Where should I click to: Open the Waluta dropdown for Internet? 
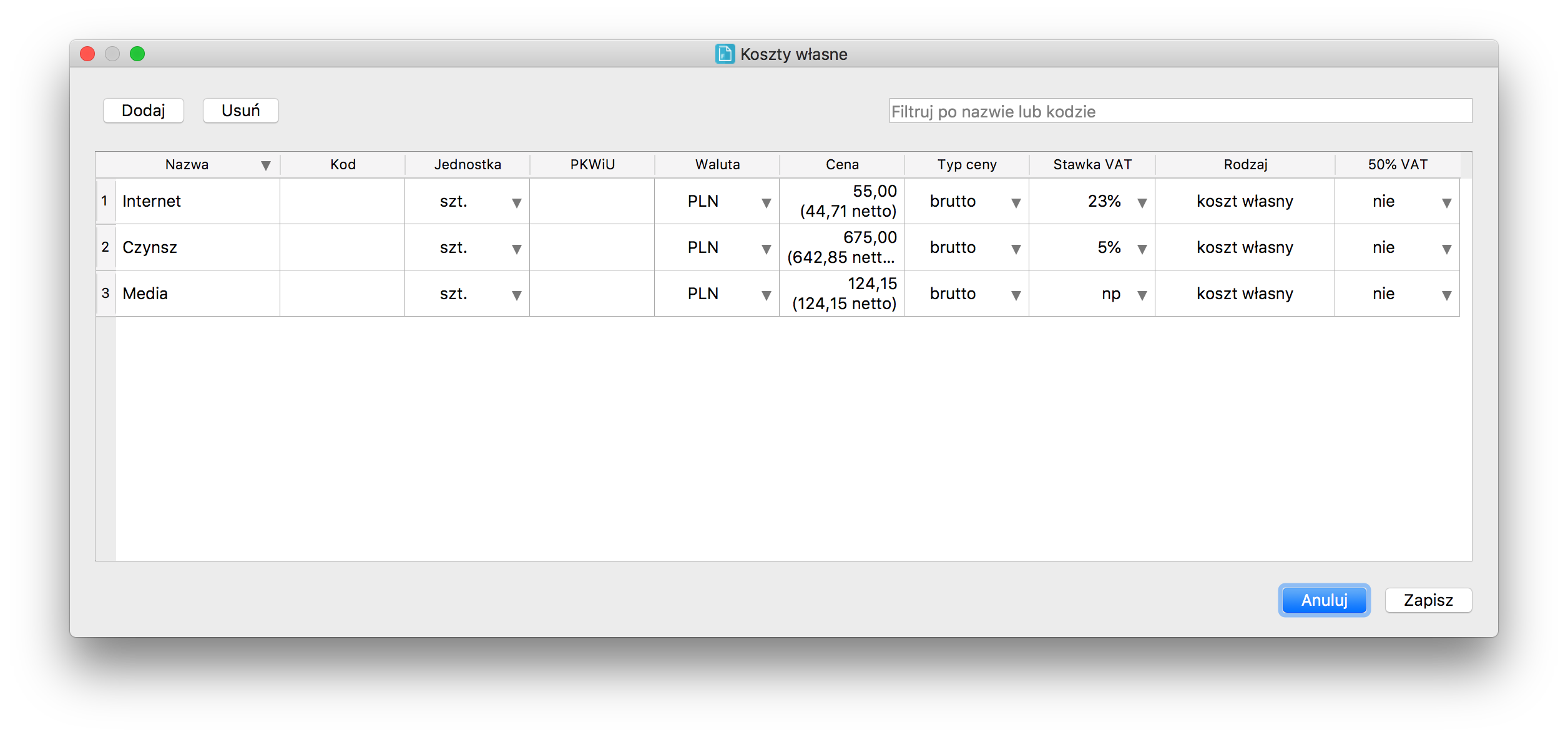pos(767,203)
